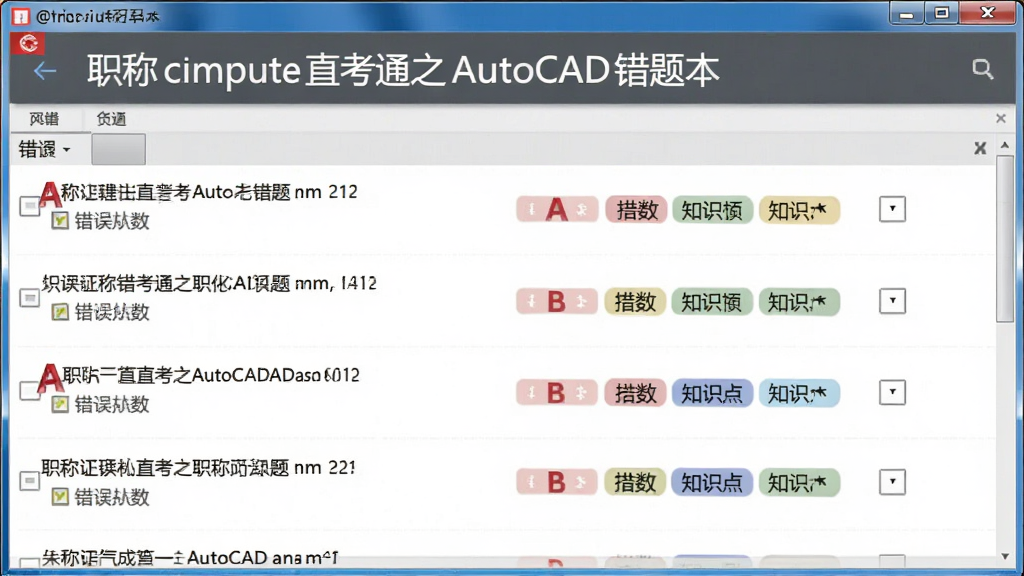Click the grade B badge in the 1412 row
The height and width of the screenshot is (576, 1024).
[x=556, y=302]
